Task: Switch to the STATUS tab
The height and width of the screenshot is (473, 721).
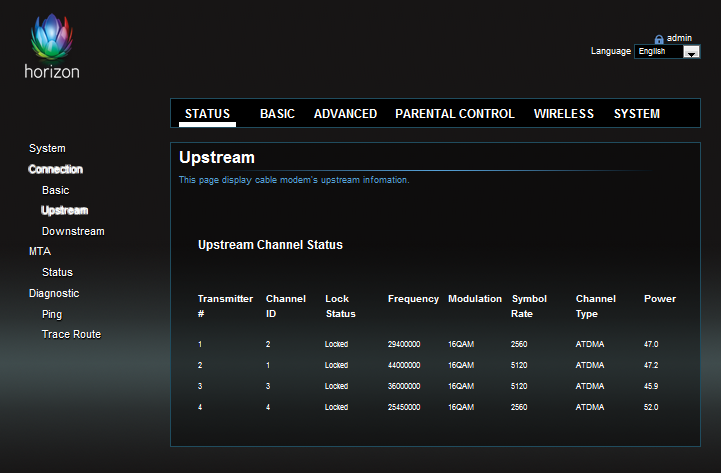Action: 207,114
